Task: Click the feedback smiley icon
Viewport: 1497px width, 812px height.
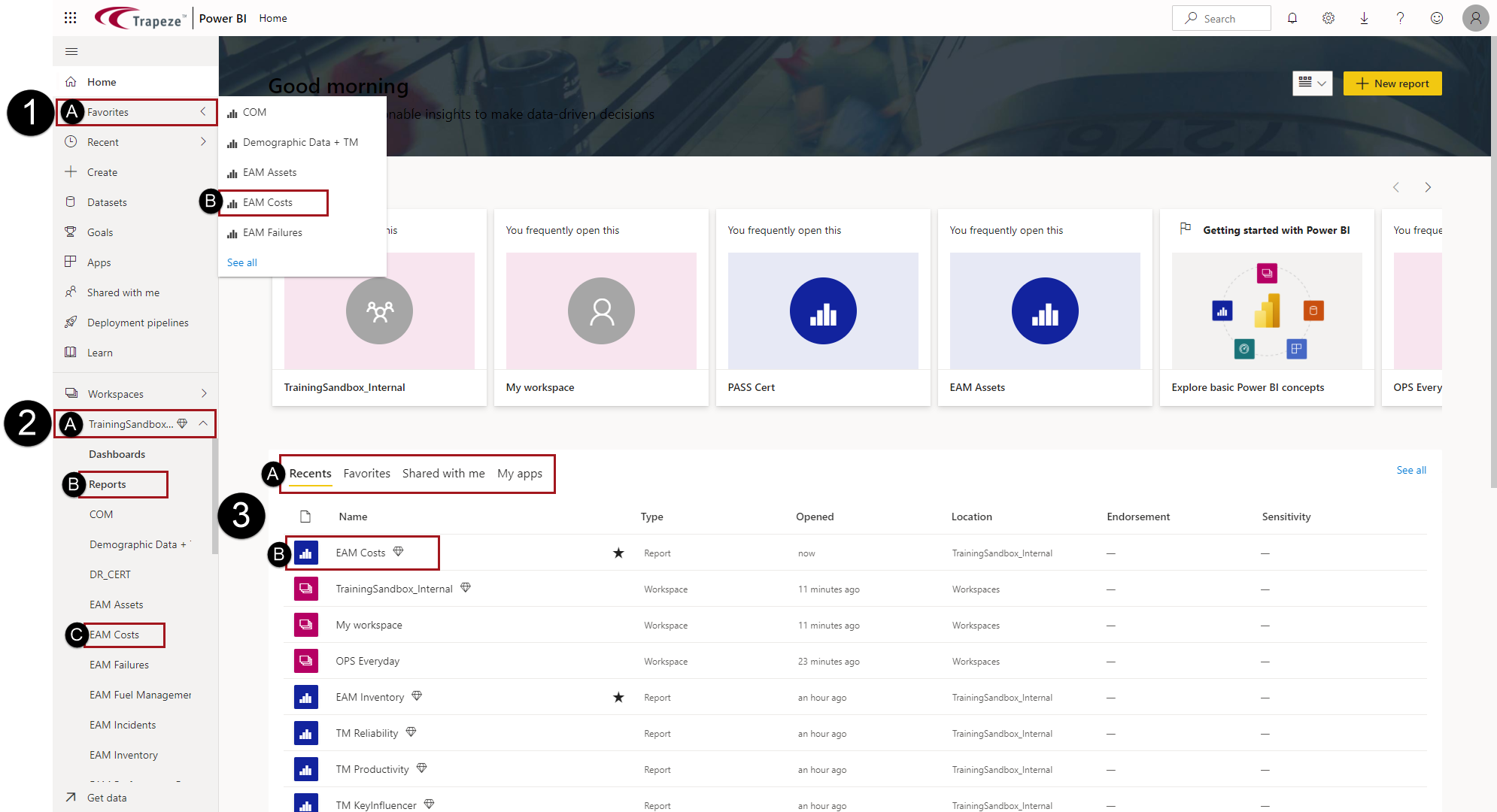Action: click(x=1437, y=18)
